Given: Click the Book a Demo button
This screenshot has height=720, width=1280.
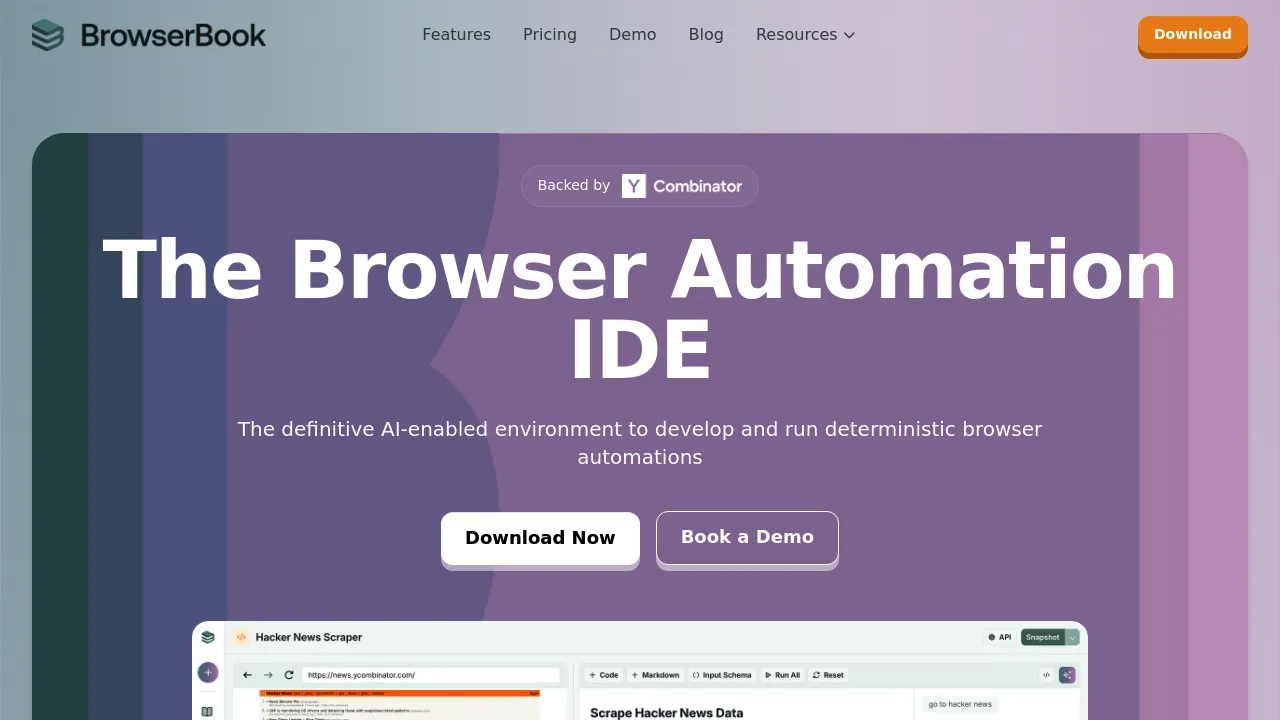Looking at the screenshot, I should [x=747, y=537].
